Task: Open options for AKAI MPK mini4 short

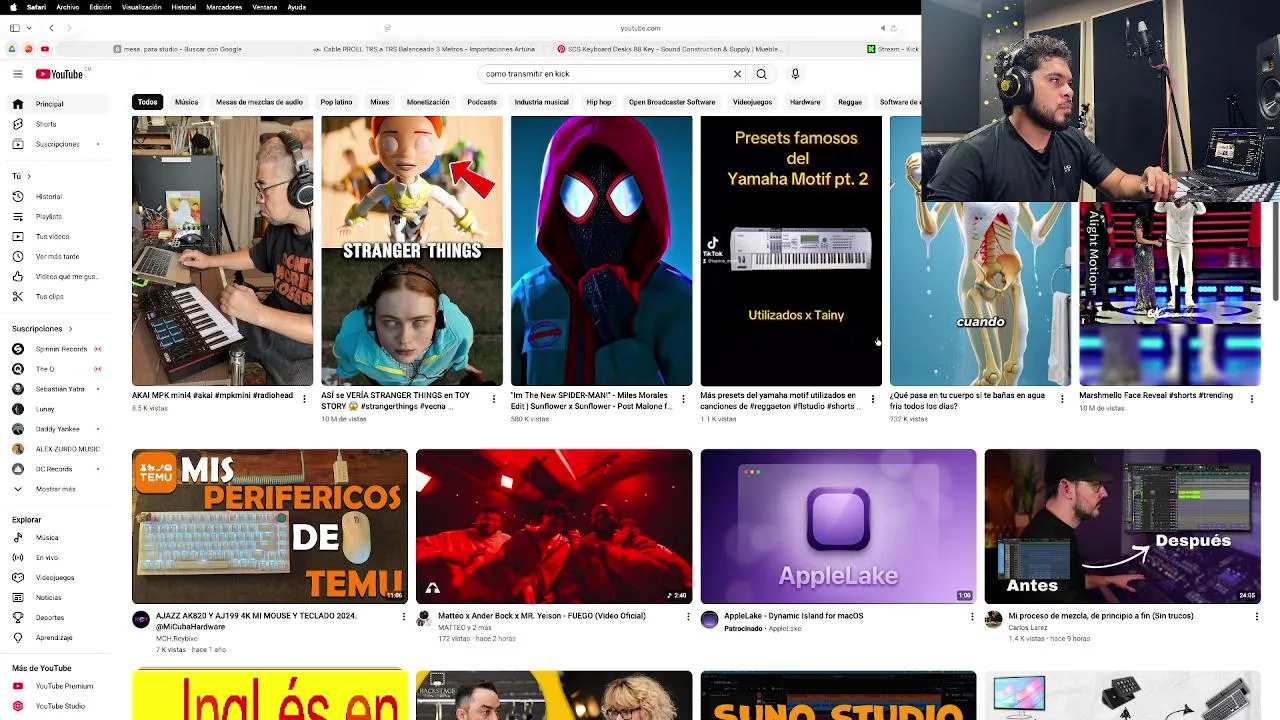Action: tap(303, 399)
